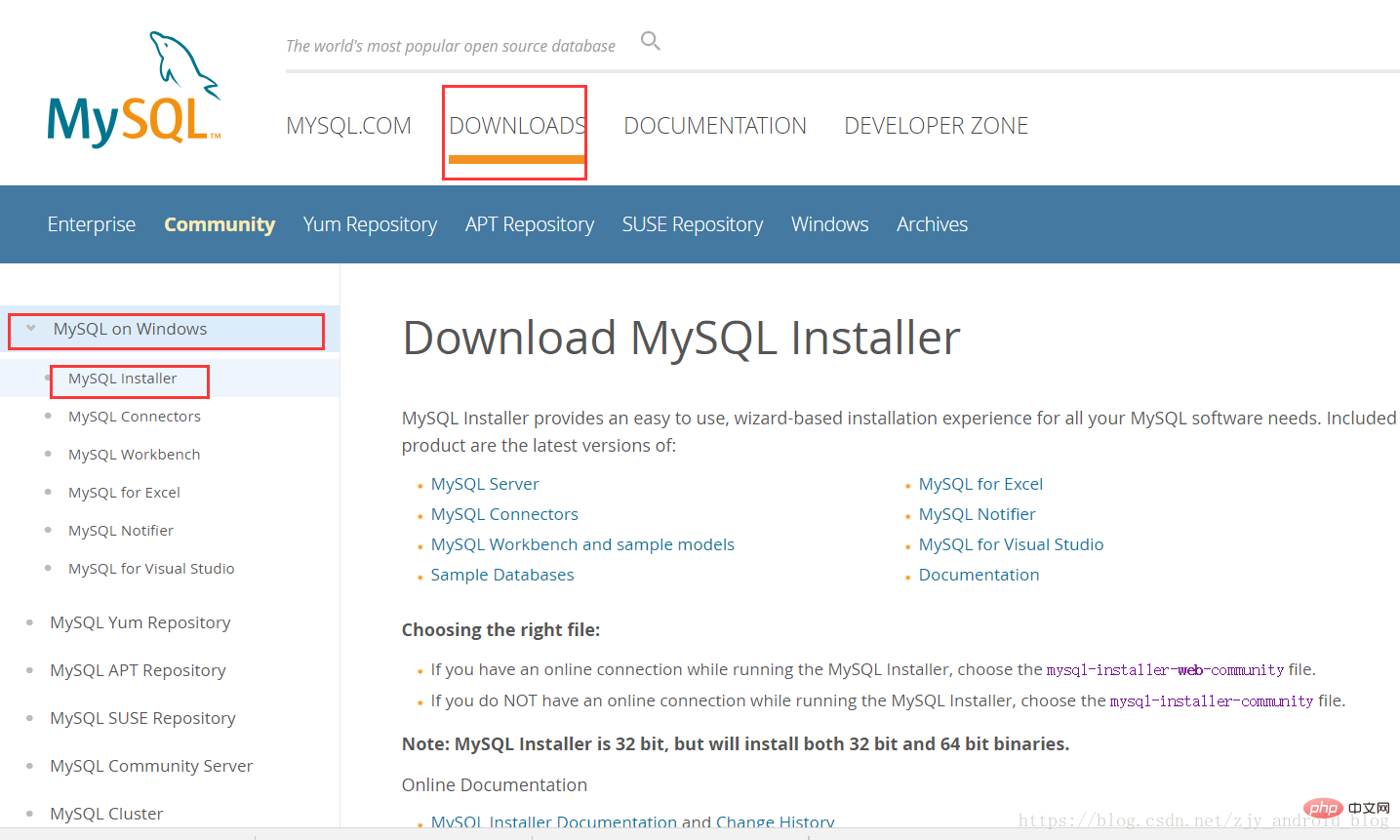
Task: Select Enterprise in the blue bar
Action: click(92, 224)
